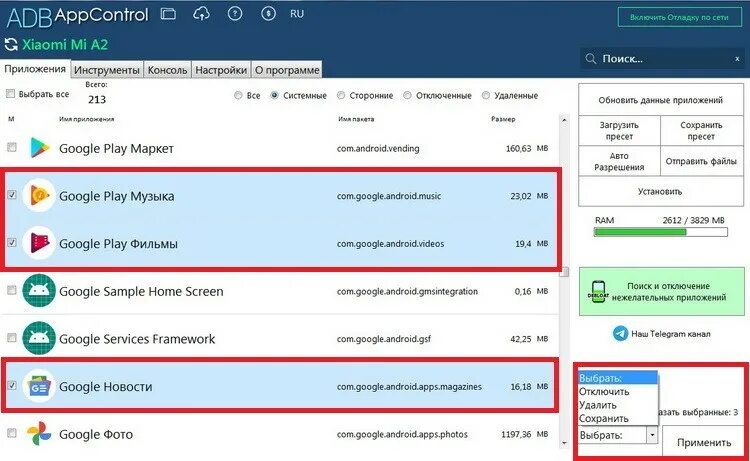Click the app list scrollbar thumb
The image size is (750, 461).
coord(564,272)
